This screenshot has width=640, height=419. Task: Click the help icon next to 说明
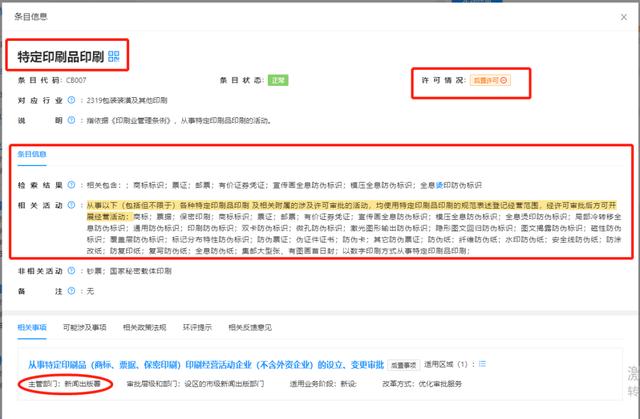[71, 120]
